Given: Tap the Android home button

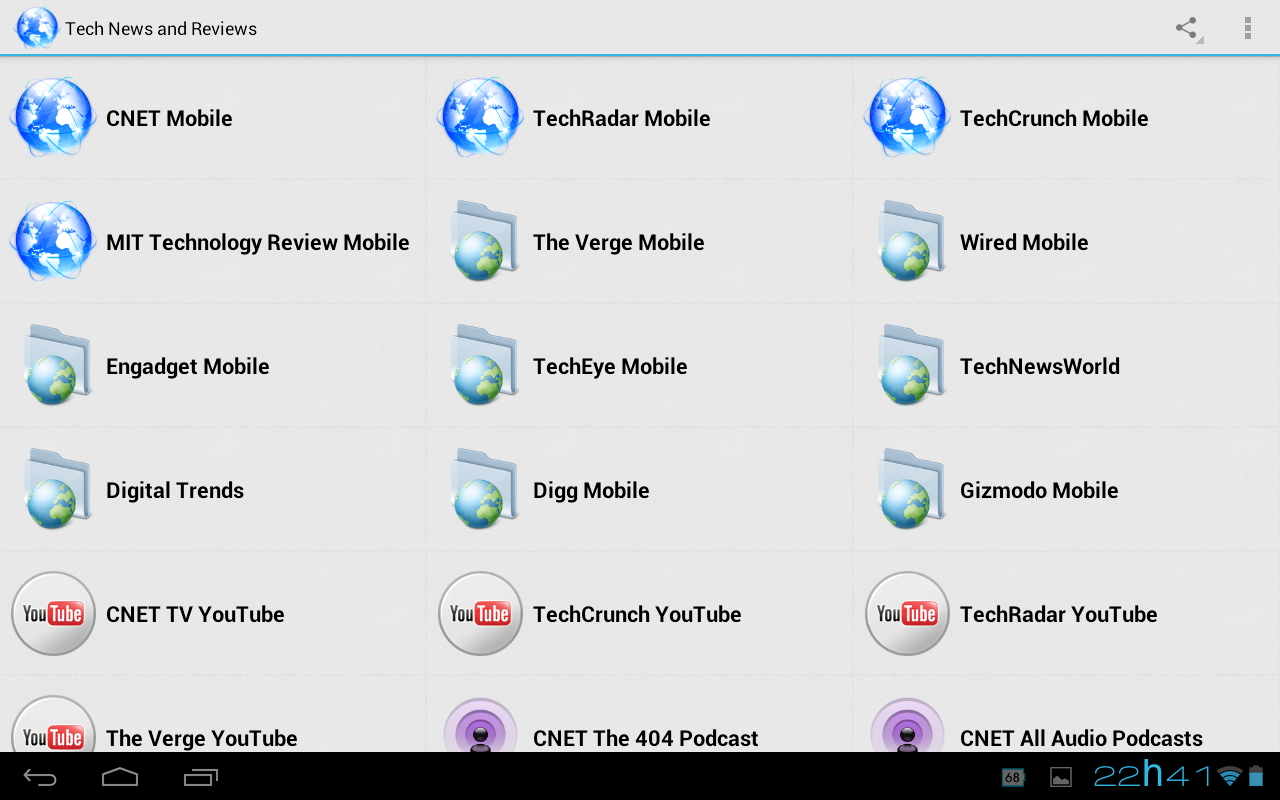Looking at the screenshot, I should pyautogui.click(x=120, y=777).
